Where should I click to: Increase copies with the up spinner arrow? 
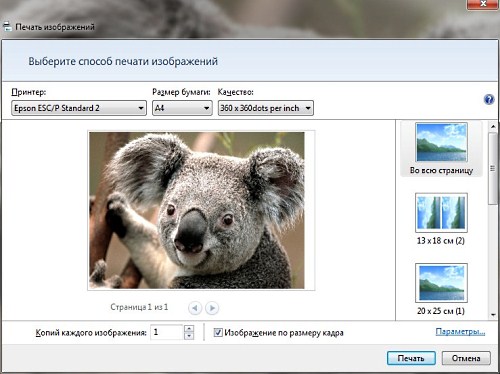(189, 329)
